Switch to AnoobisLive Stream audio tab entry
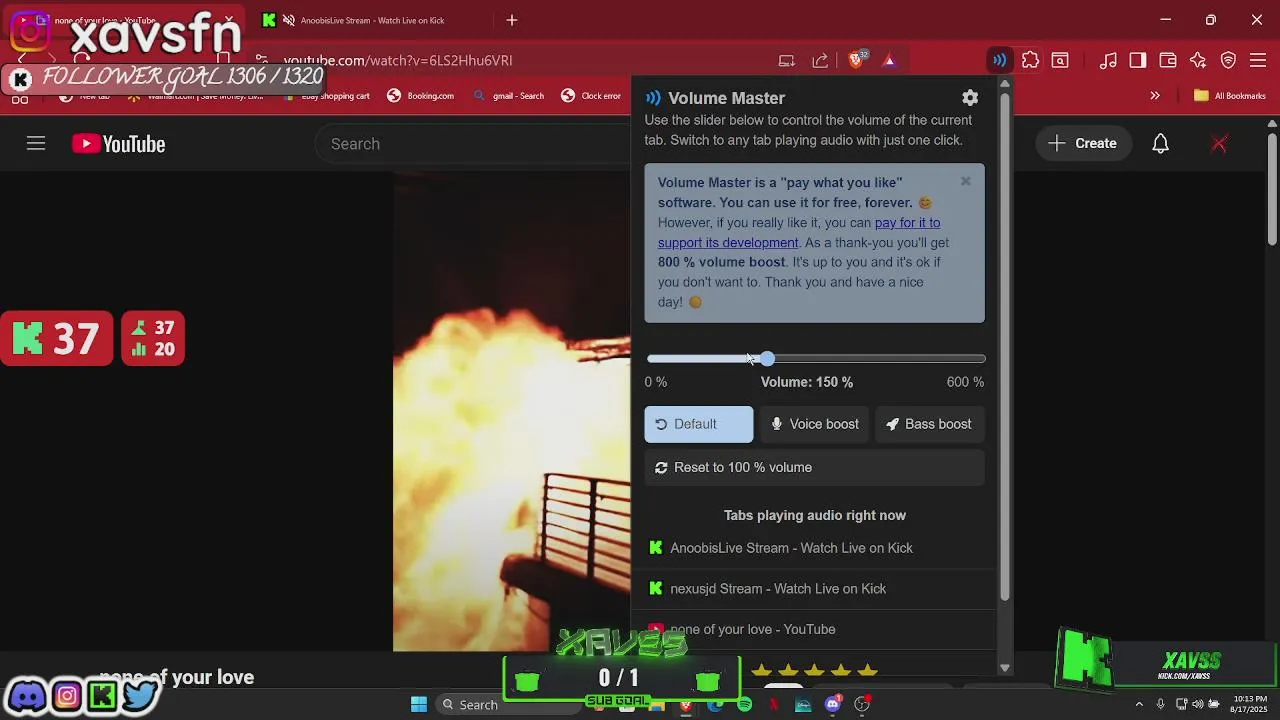 815,548
